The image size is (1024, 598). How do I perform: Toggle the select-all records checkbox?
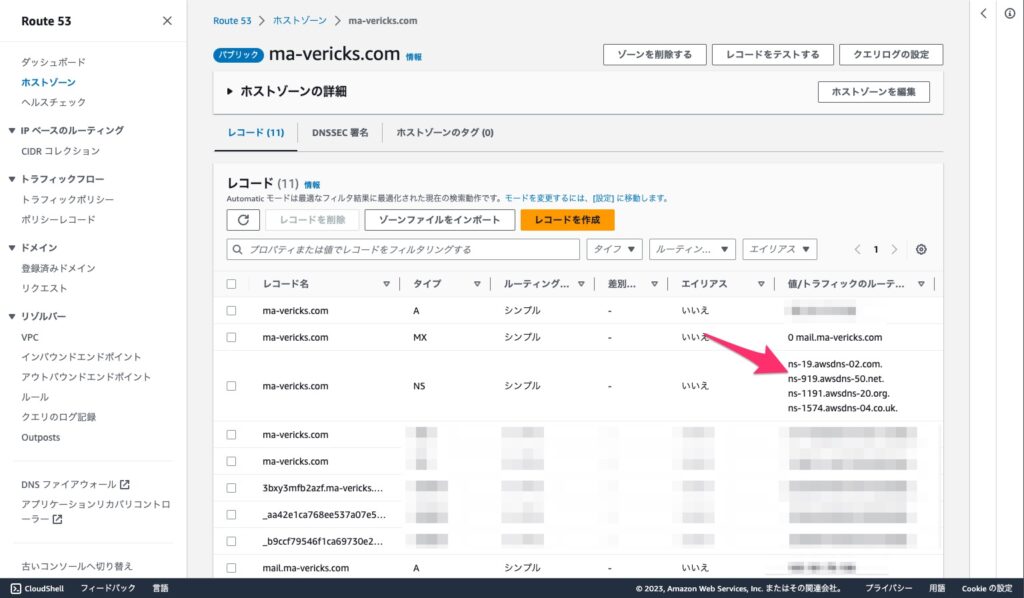(x=231, y=284)
